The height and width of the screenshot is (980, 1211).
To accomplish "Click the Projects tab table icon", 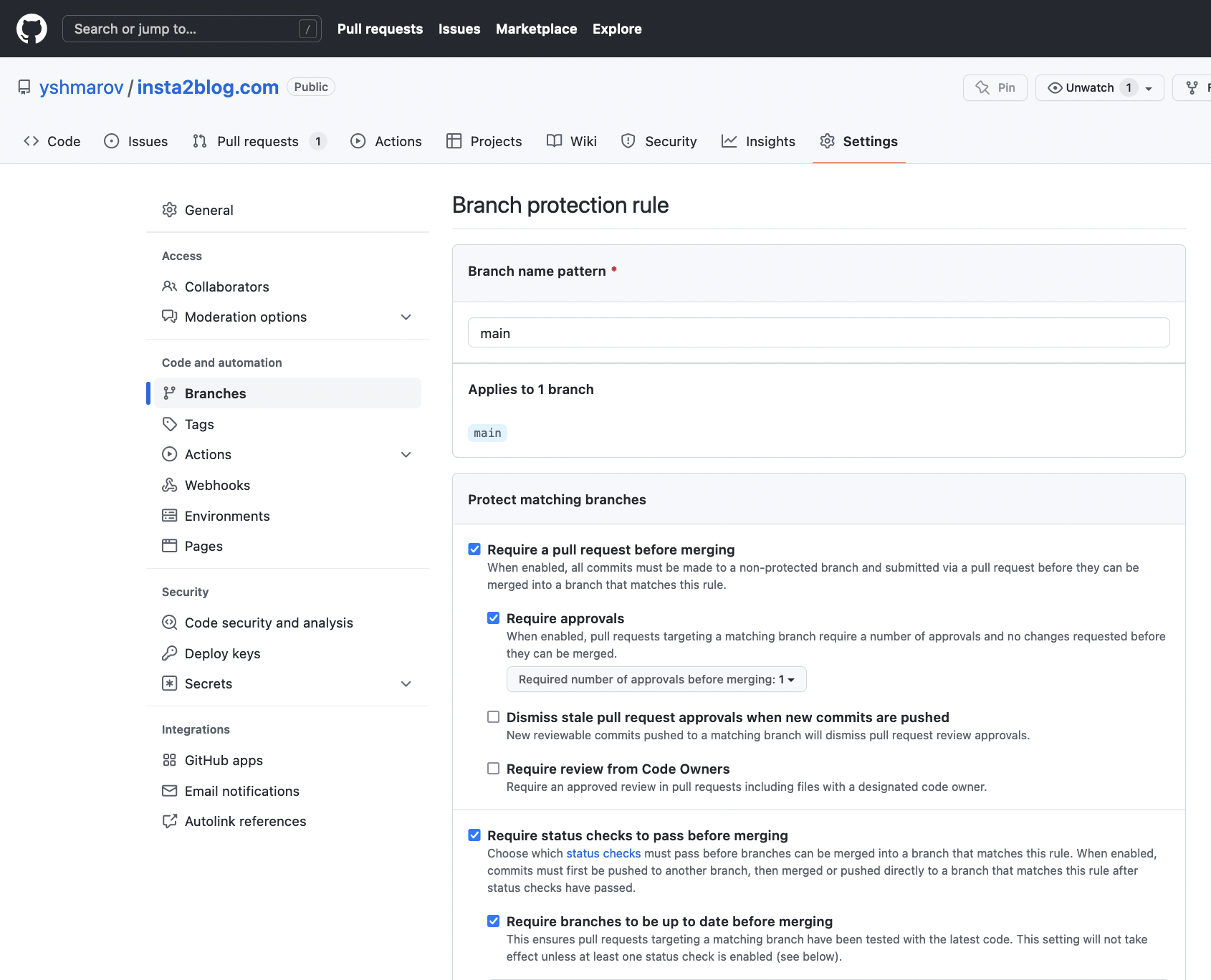I will 454,141.
